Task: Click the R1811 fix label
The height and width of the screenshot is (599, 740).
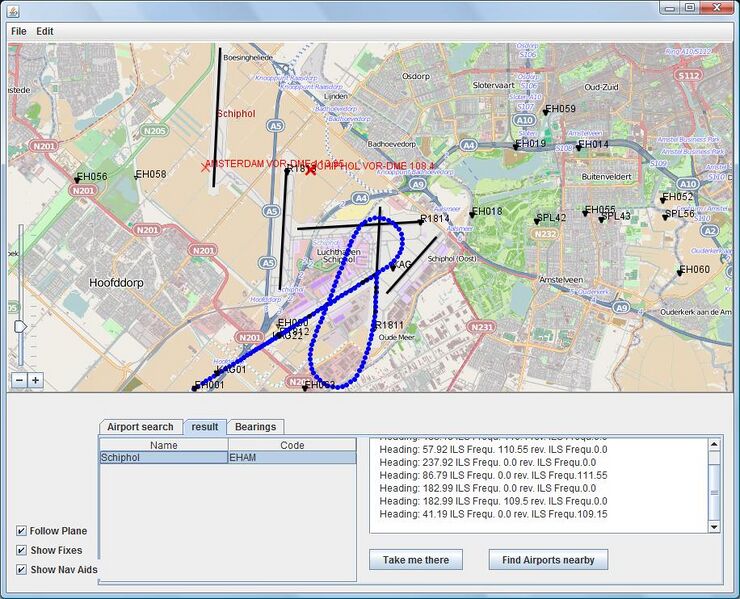Action: tap(389, 325)
